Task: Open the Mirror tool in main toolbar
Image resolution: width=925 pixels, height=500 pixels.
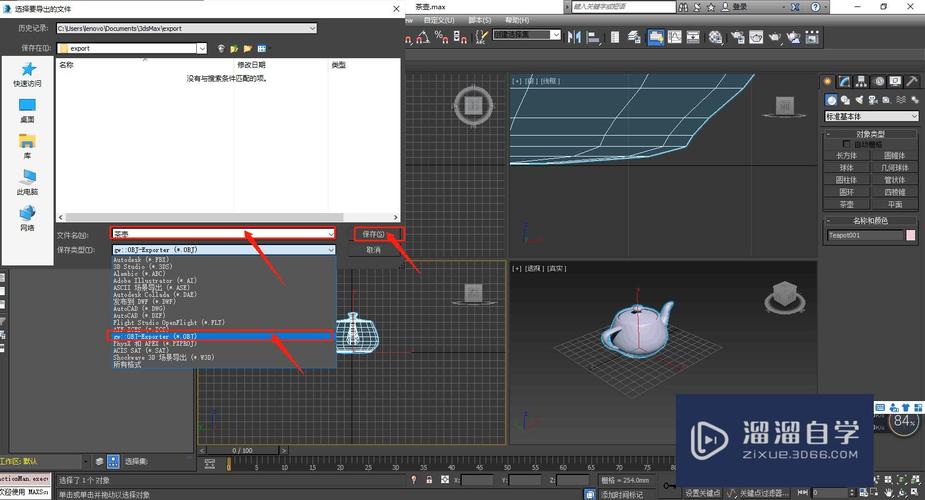Action: pos(574,37)
